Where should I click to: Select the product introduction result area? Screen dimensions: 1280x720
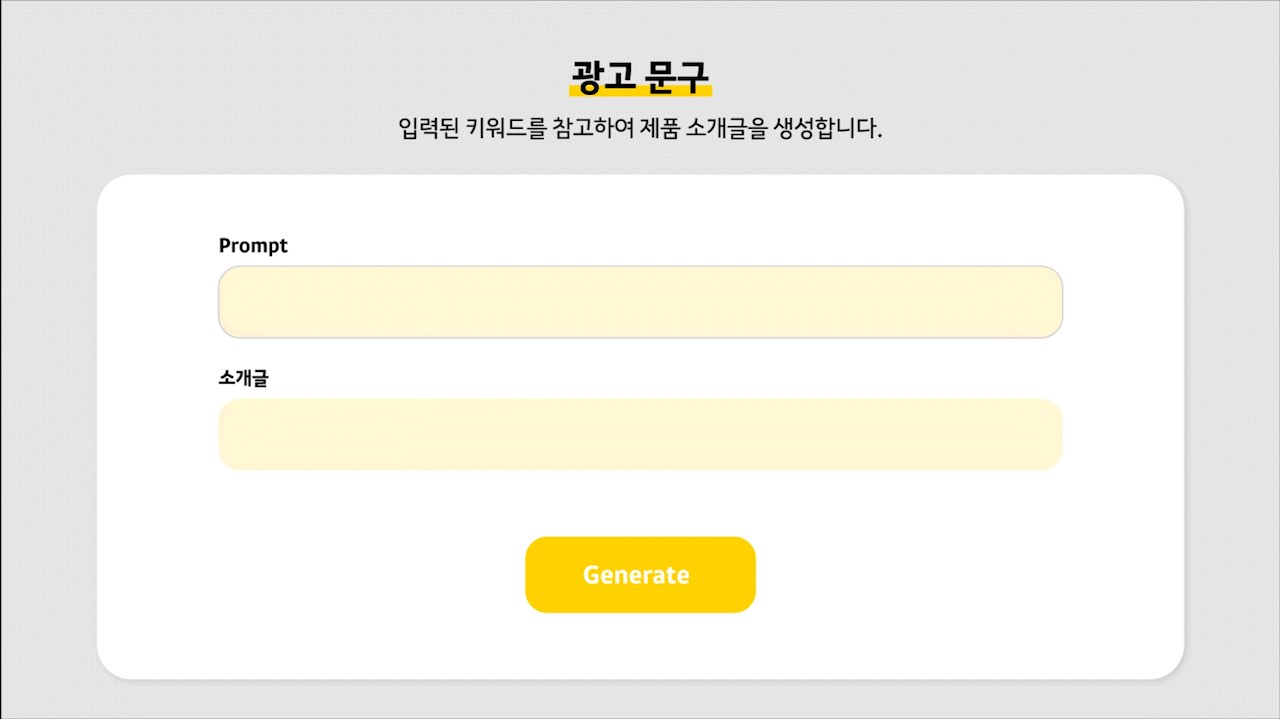[x=640, y=434]
